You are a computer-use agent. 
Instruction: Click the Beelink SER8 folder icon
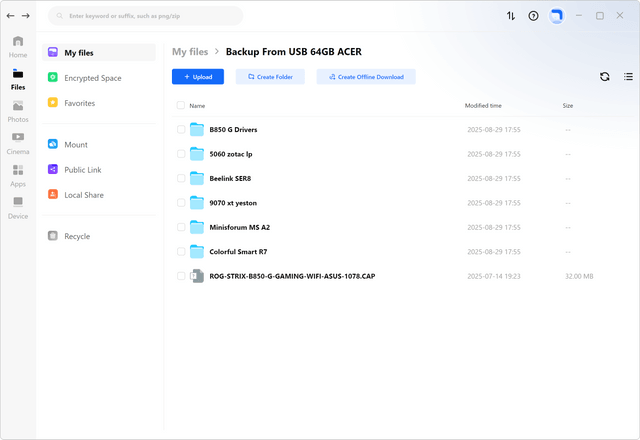coord(197,178)
